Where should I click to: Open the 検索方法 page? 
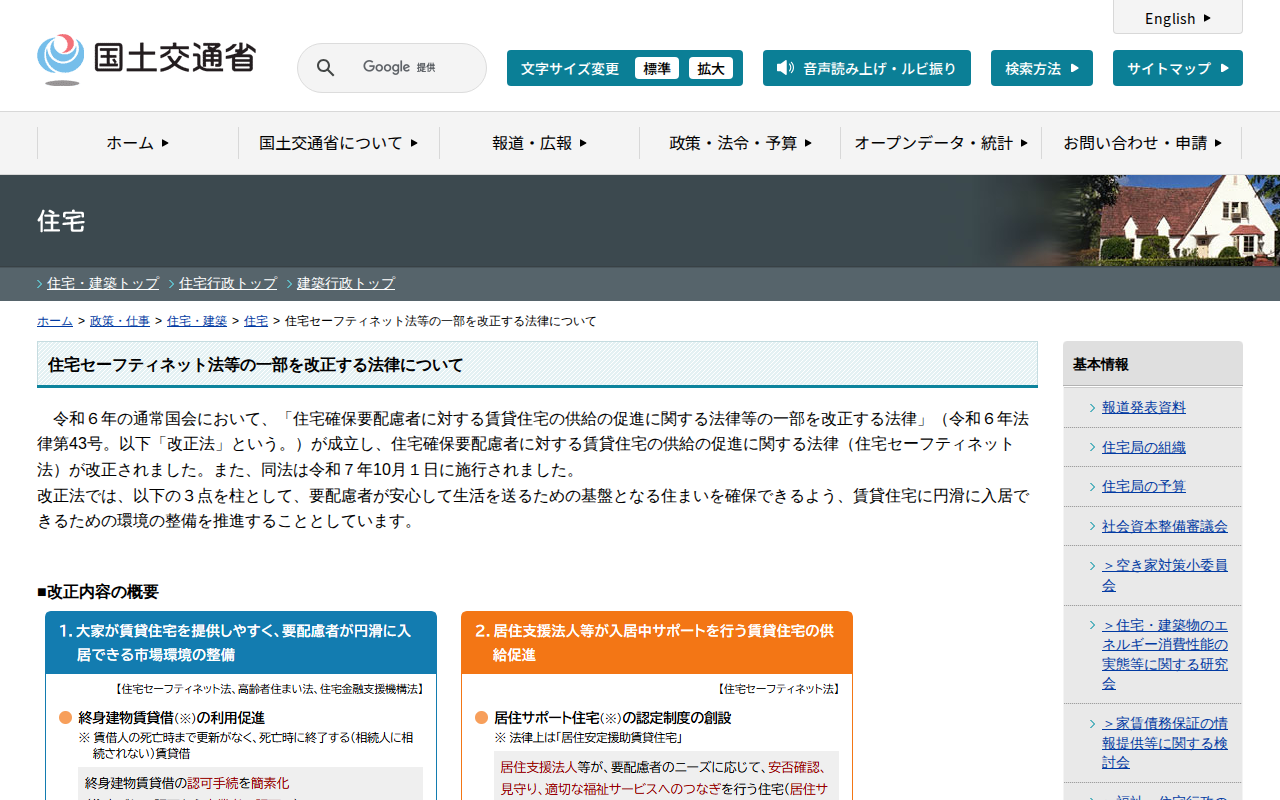click(1042, 68)
